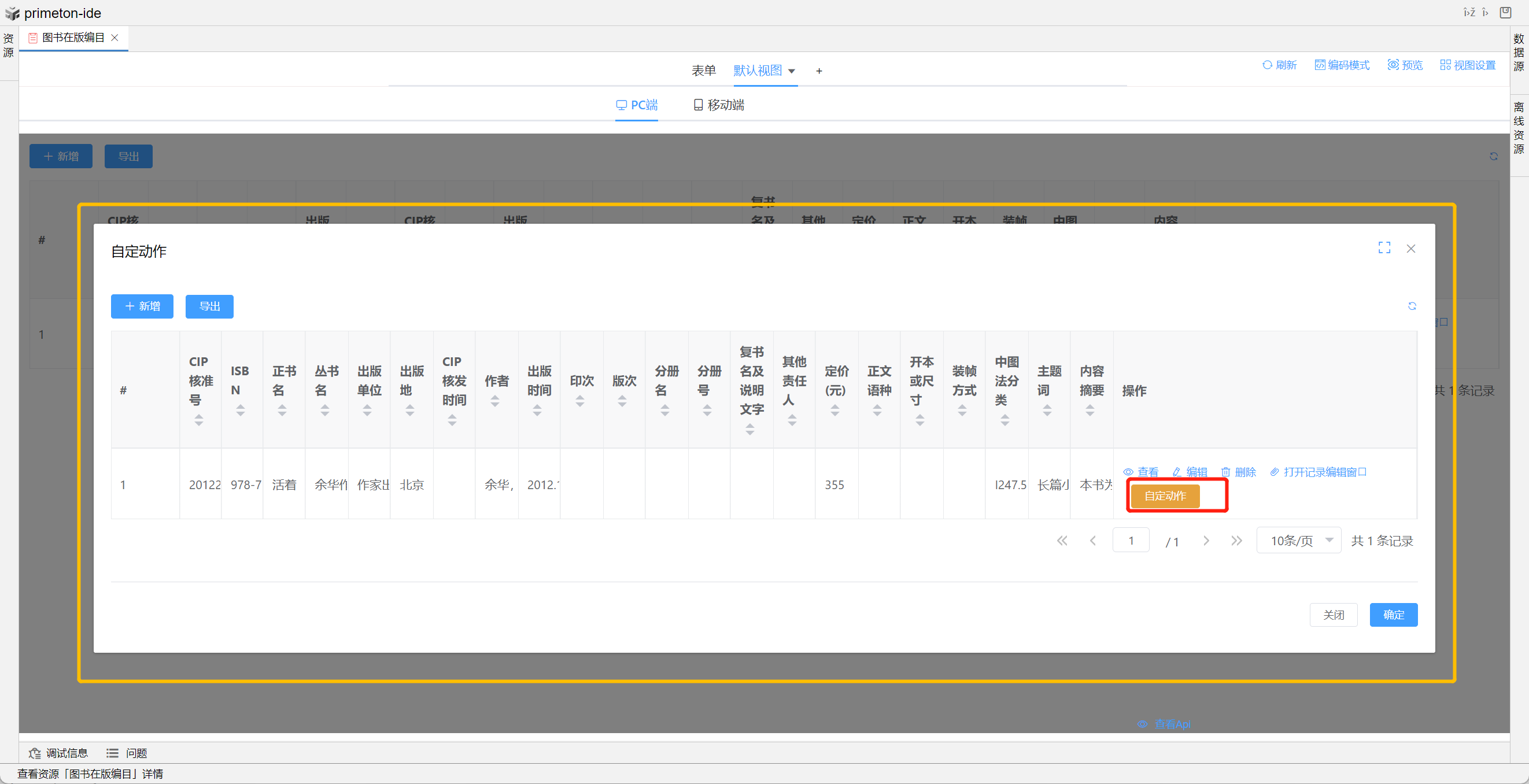Click the dialog table refresh icon

1412,306
